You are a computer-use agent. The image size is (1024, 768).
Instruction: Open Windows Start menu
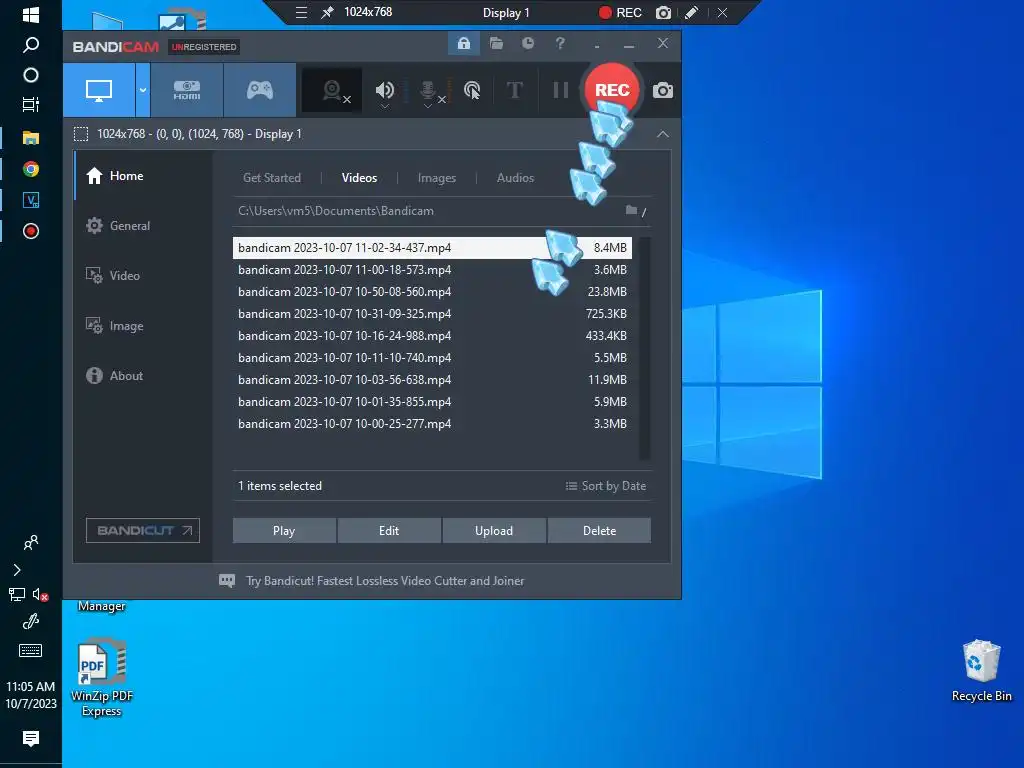coord(31,14)
